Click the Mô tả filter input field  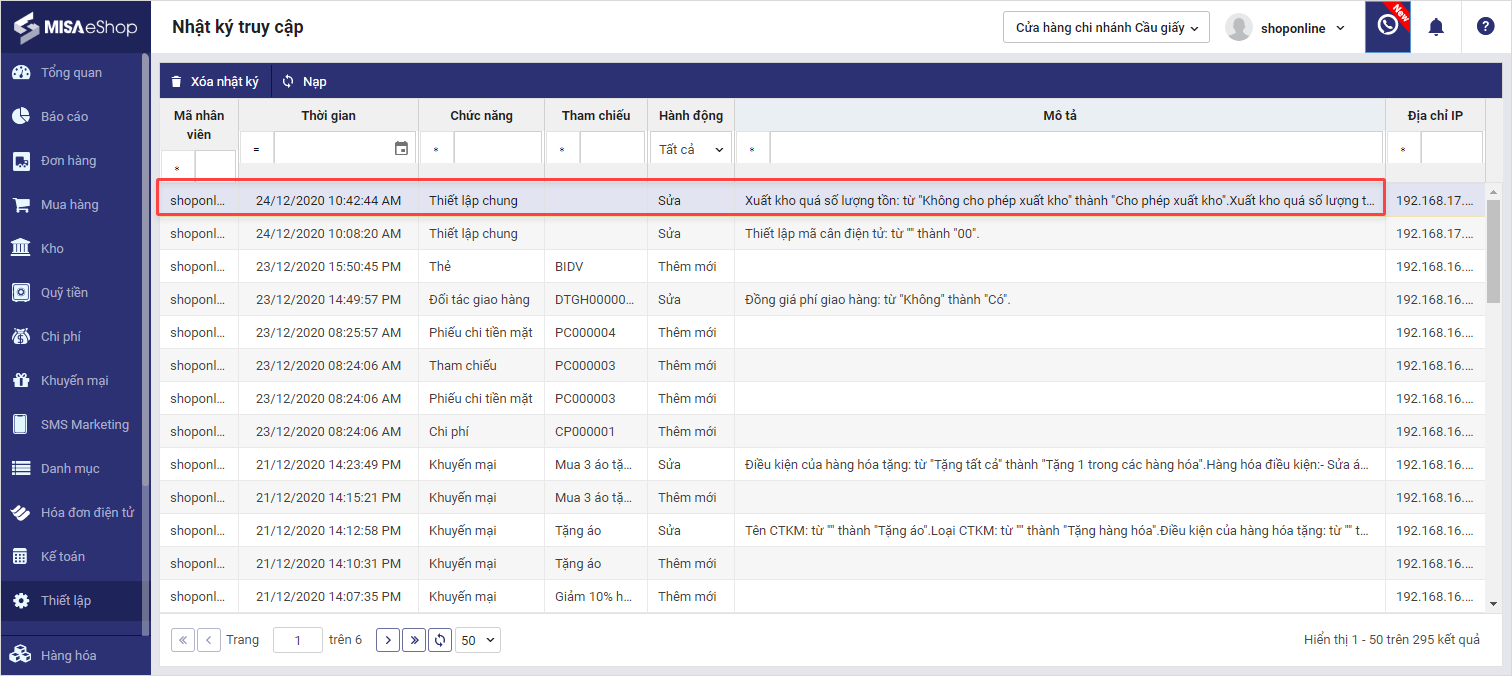(x=1076, y=149)
